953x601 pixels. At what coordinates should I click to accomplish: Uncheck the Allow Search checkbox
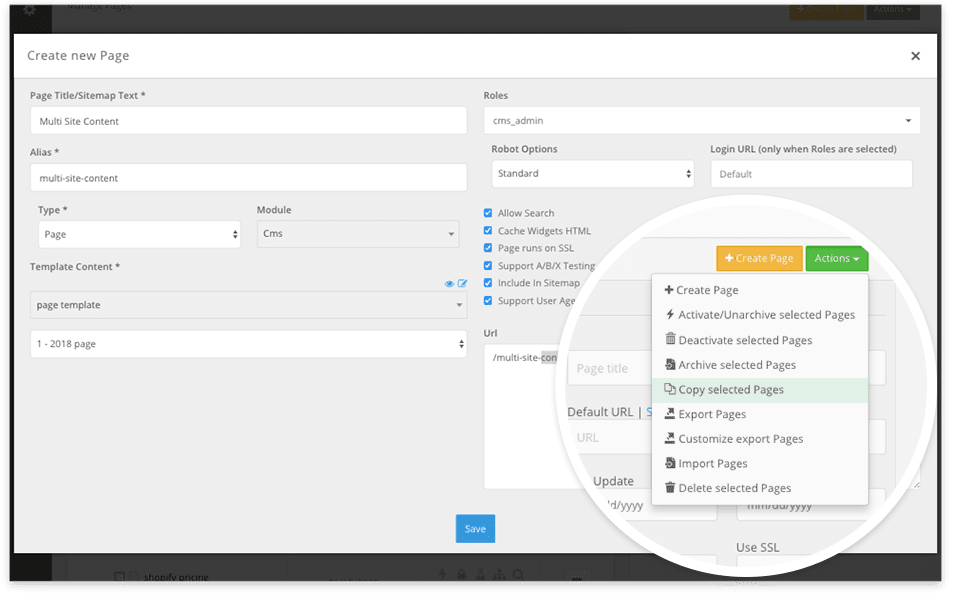coord(488,213)
